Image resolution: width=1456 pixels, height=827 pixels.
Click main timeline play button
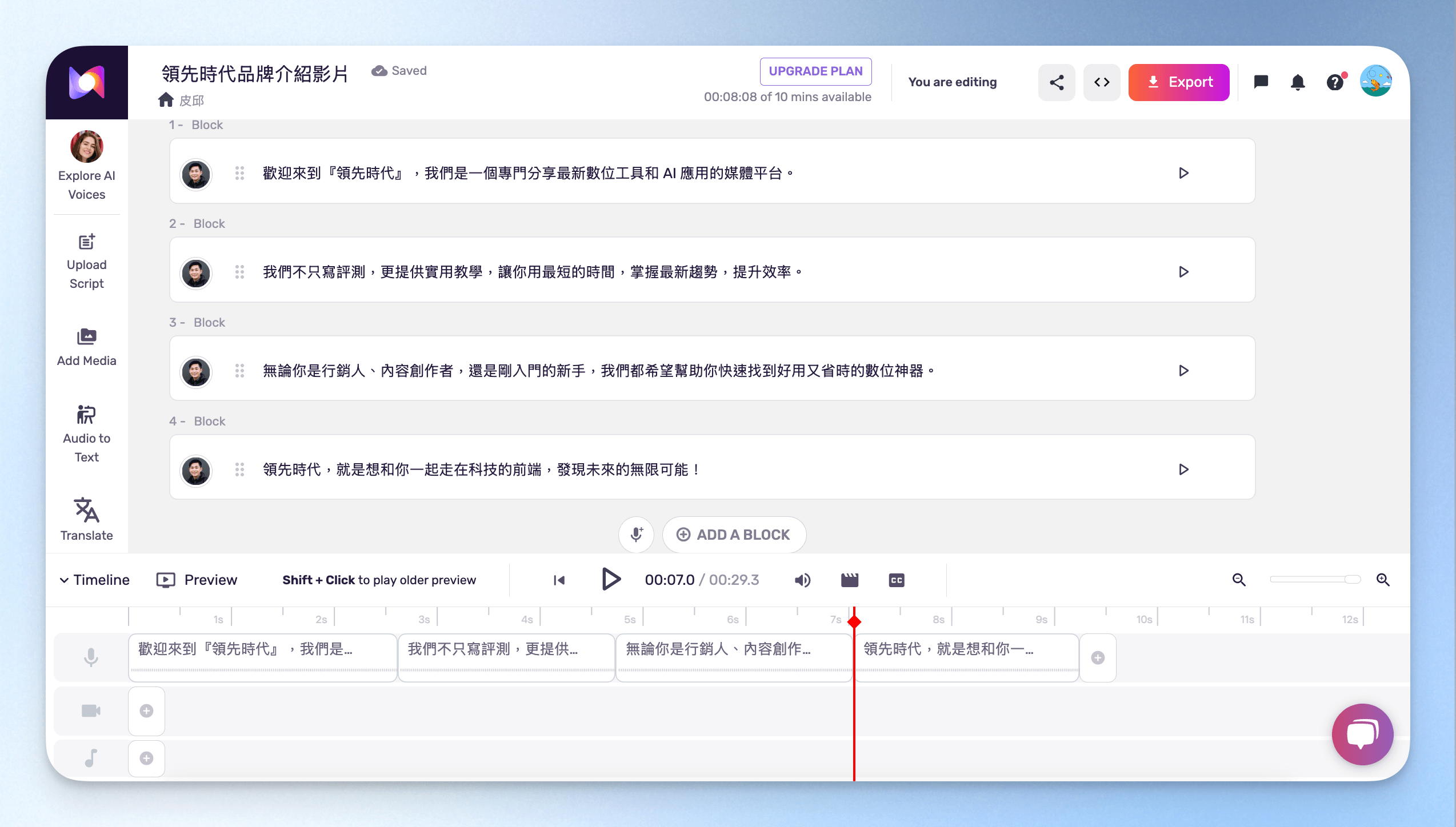click(611, 579)
